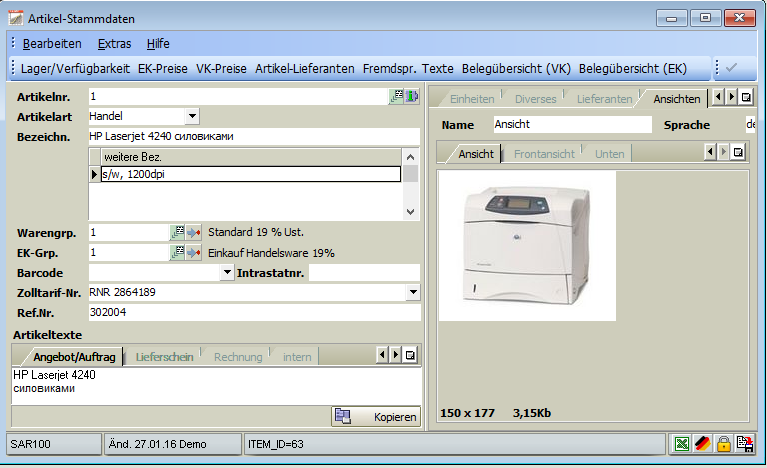Screen dimensions: 767x468
Task: Switch to the Frontansicht image tab
Action: [x=544, y=154]
